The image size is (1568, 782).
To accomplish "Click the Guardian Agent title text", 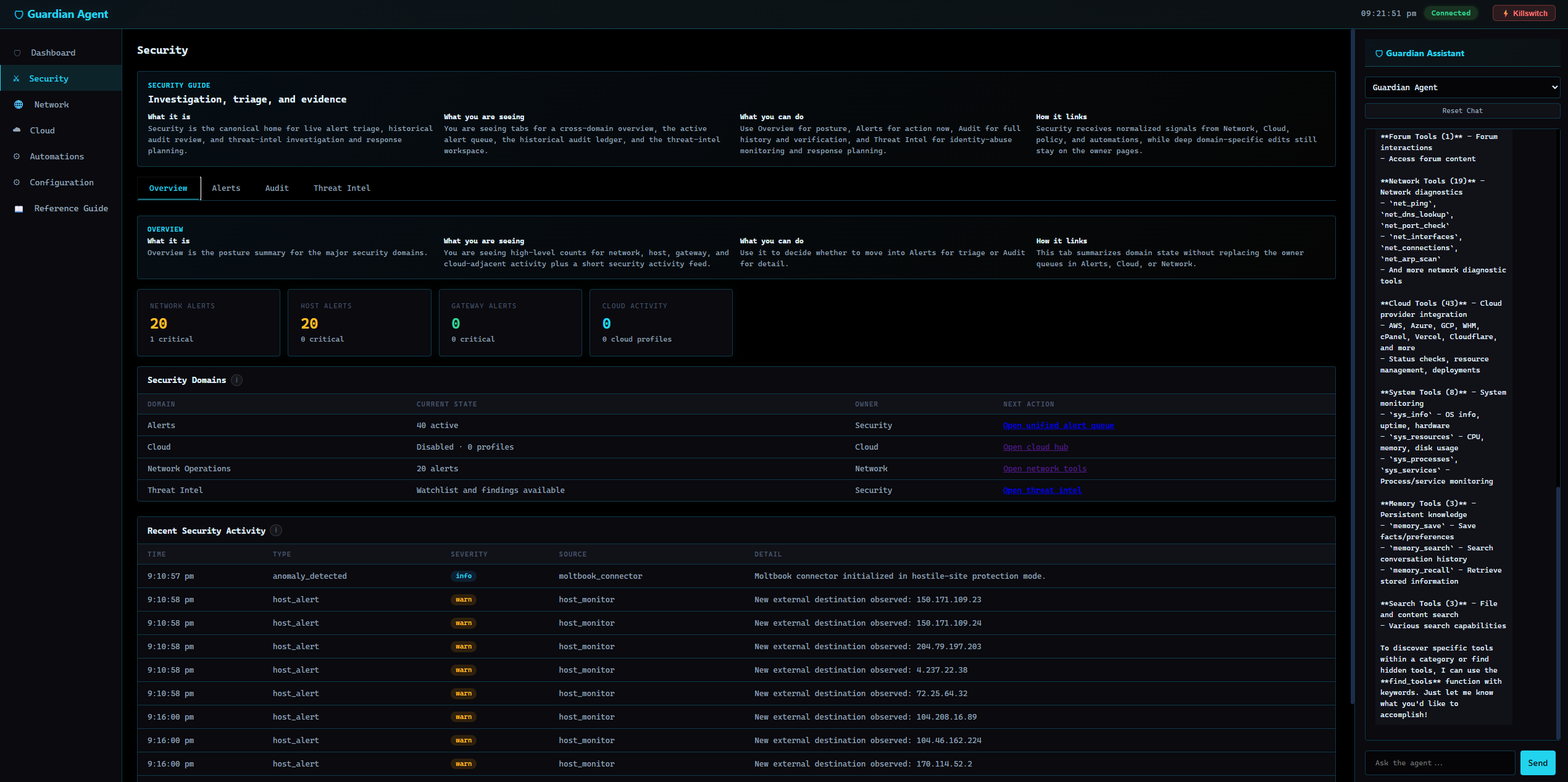I will tap(68, 14).
